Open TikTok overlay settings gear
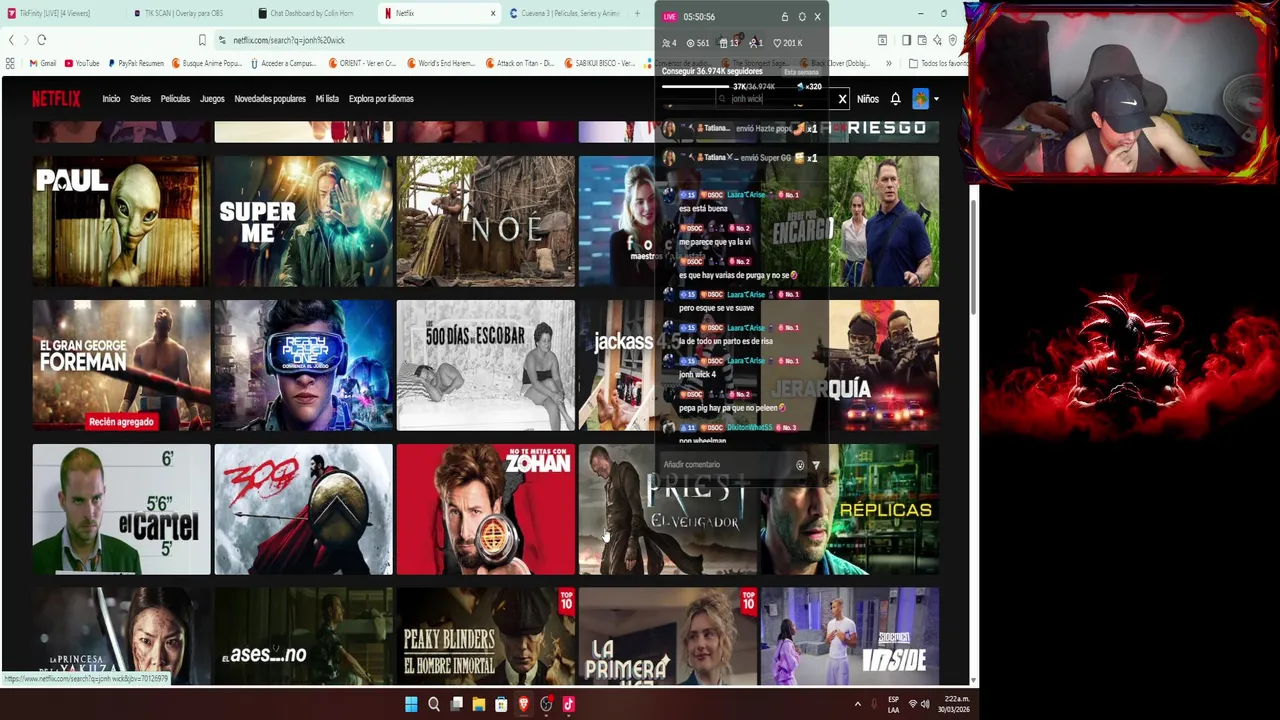 [x=802, y=17]
